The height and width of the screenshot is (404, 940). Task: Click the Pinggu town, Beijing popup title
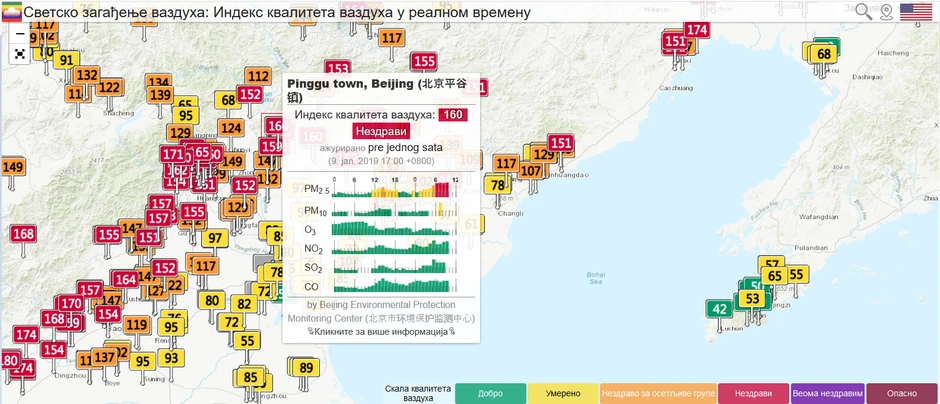pos(381,90)
